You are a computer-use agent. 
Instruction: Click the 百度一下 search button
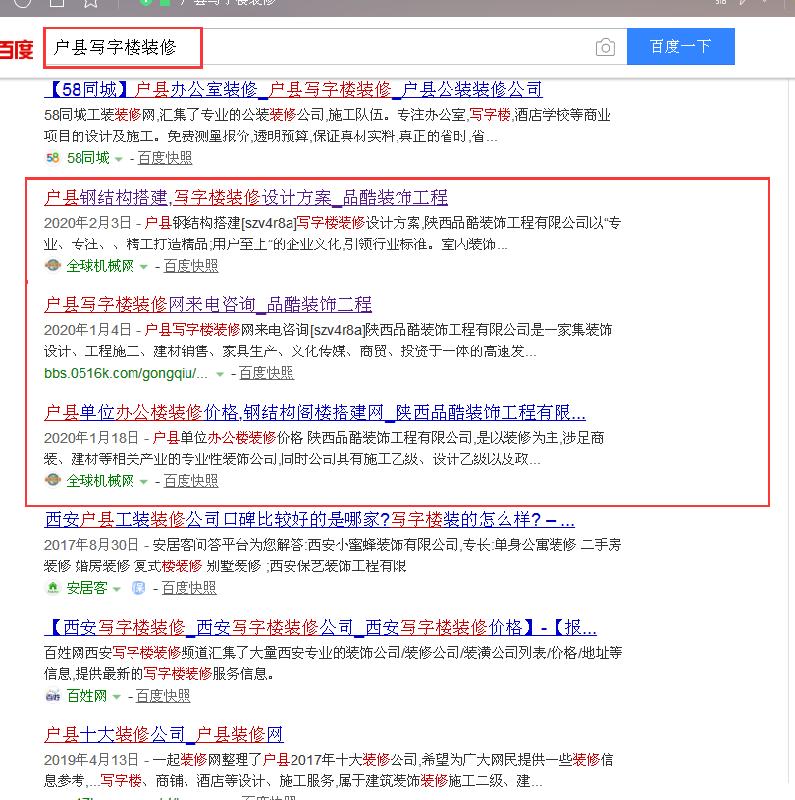(x=681, y=46)
